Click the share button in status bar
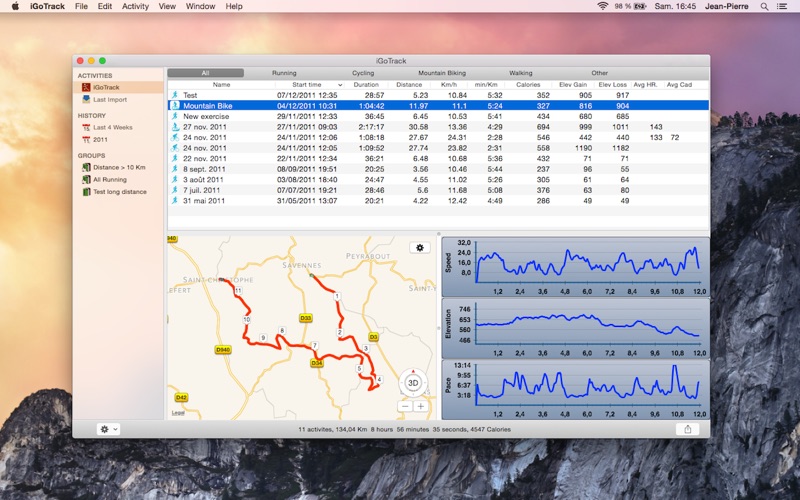 (688, 429)
